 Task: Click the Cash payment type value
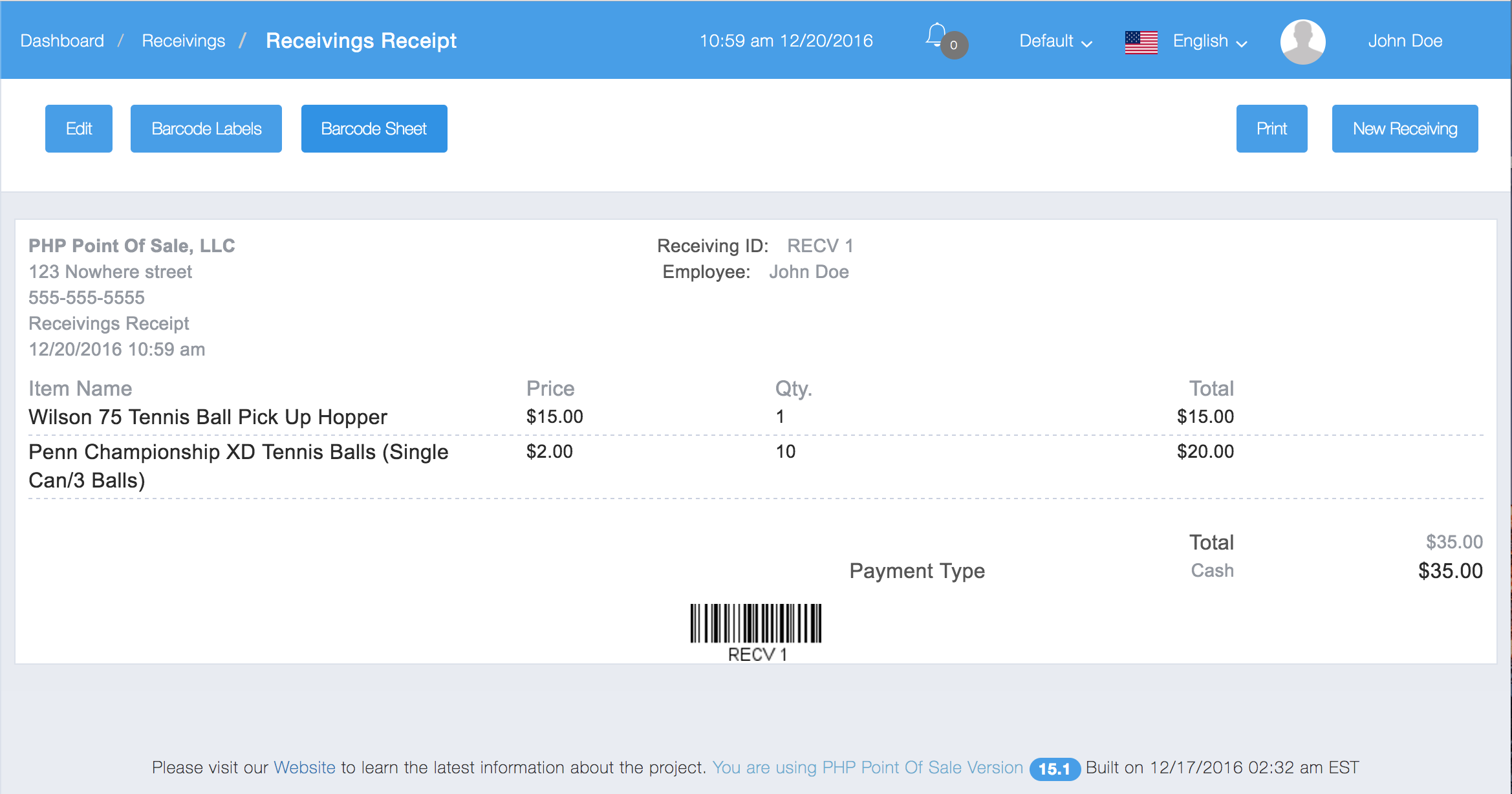(1213, 570)
